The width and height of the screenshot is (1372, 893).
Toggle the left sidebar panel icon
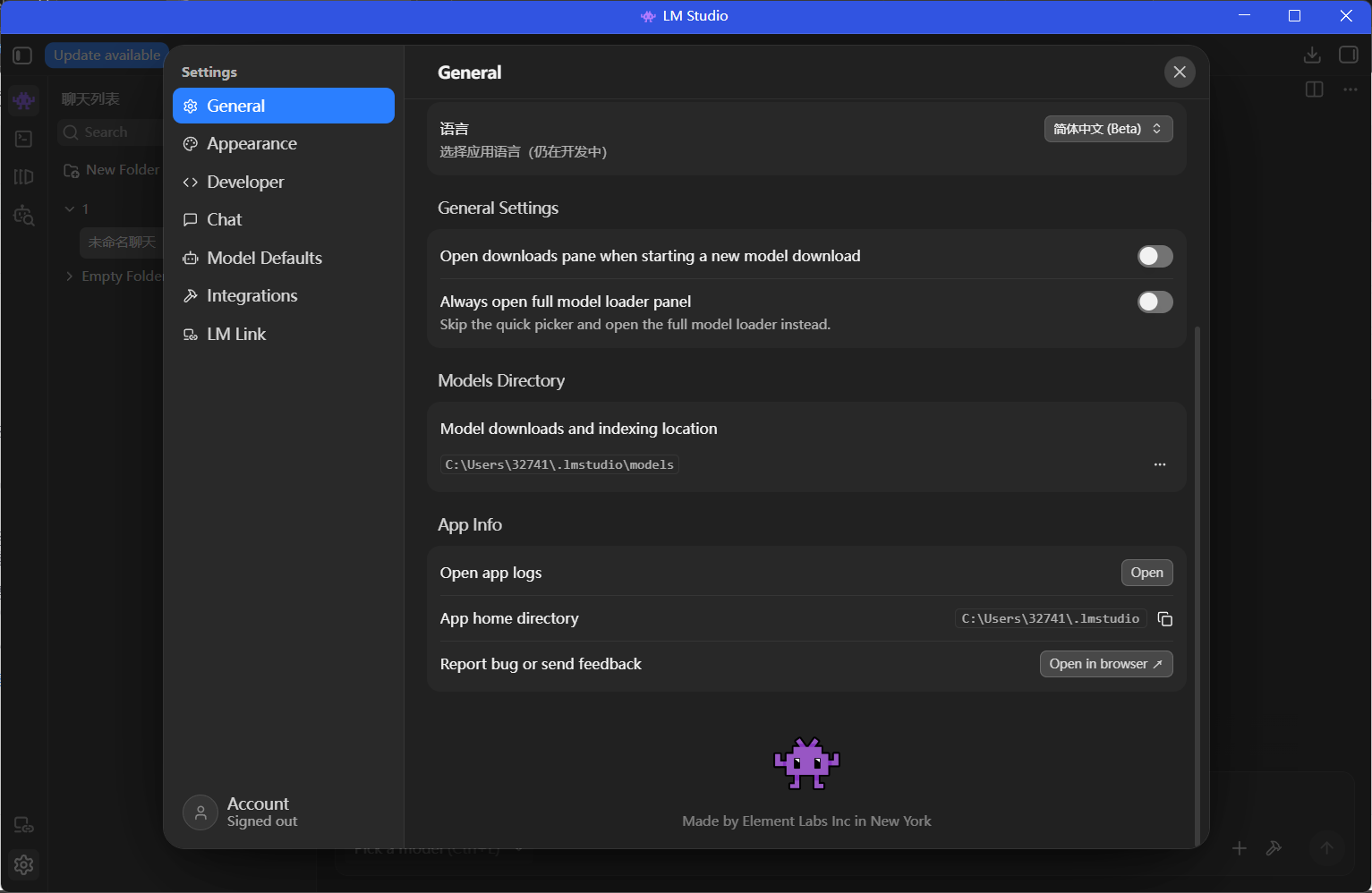pos(22,55)
